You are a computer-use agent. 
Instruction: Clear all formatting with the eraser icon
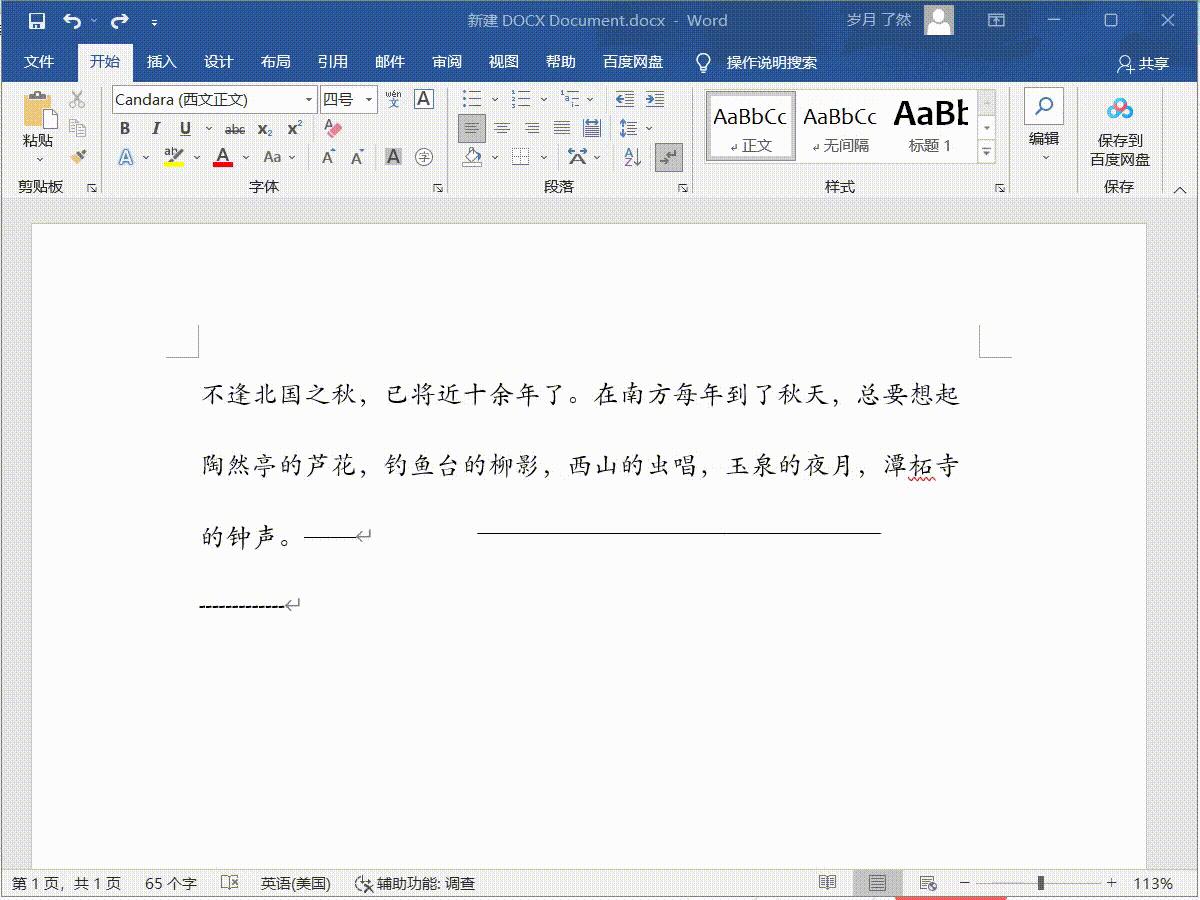pyautogui.click(x=333, y=128)
